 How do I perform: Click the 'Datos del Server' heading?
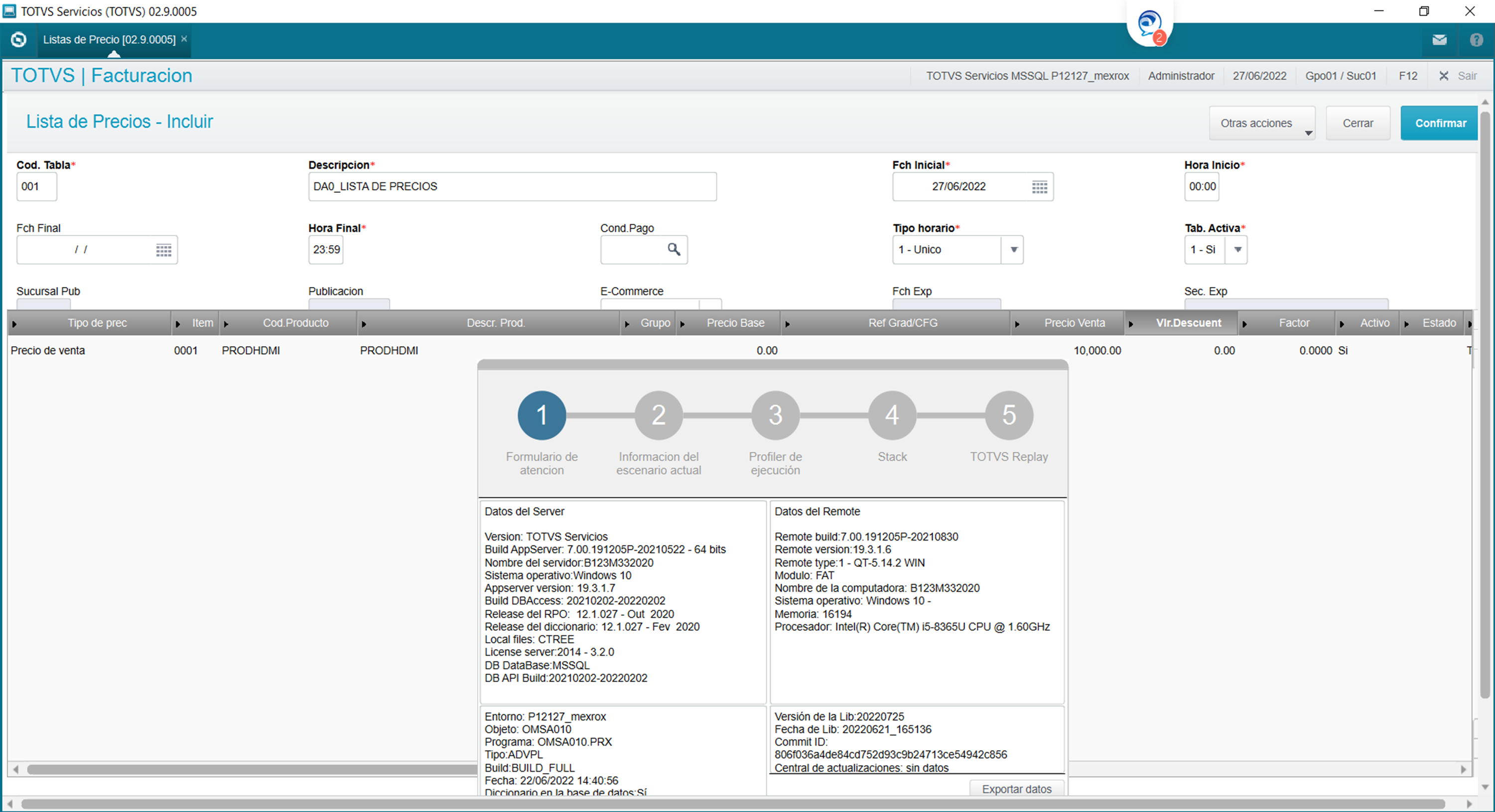pos(524,511)
